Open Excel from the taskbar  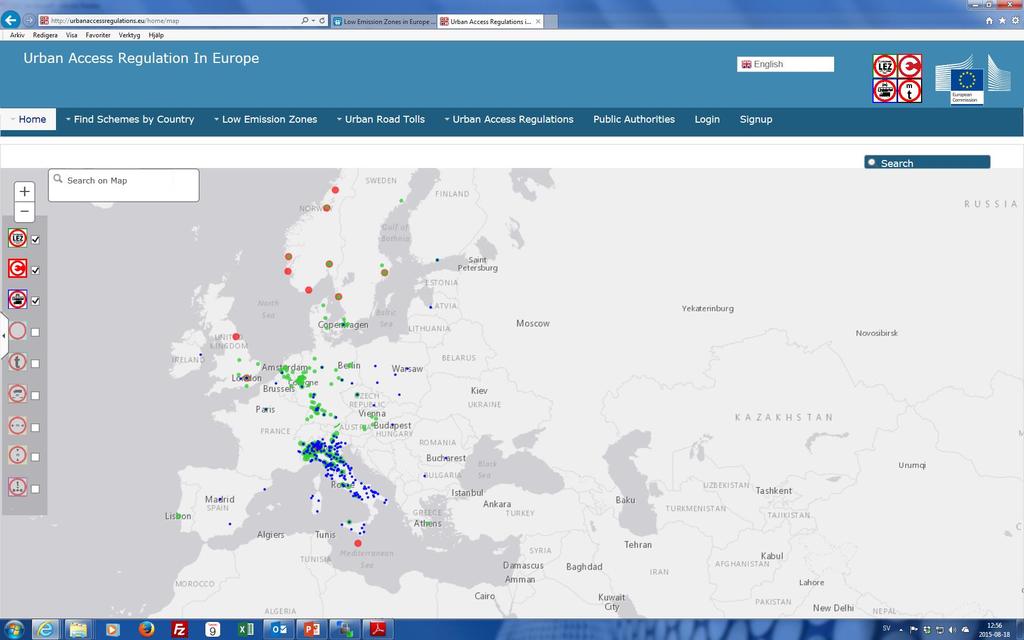[x=246, y=630]
